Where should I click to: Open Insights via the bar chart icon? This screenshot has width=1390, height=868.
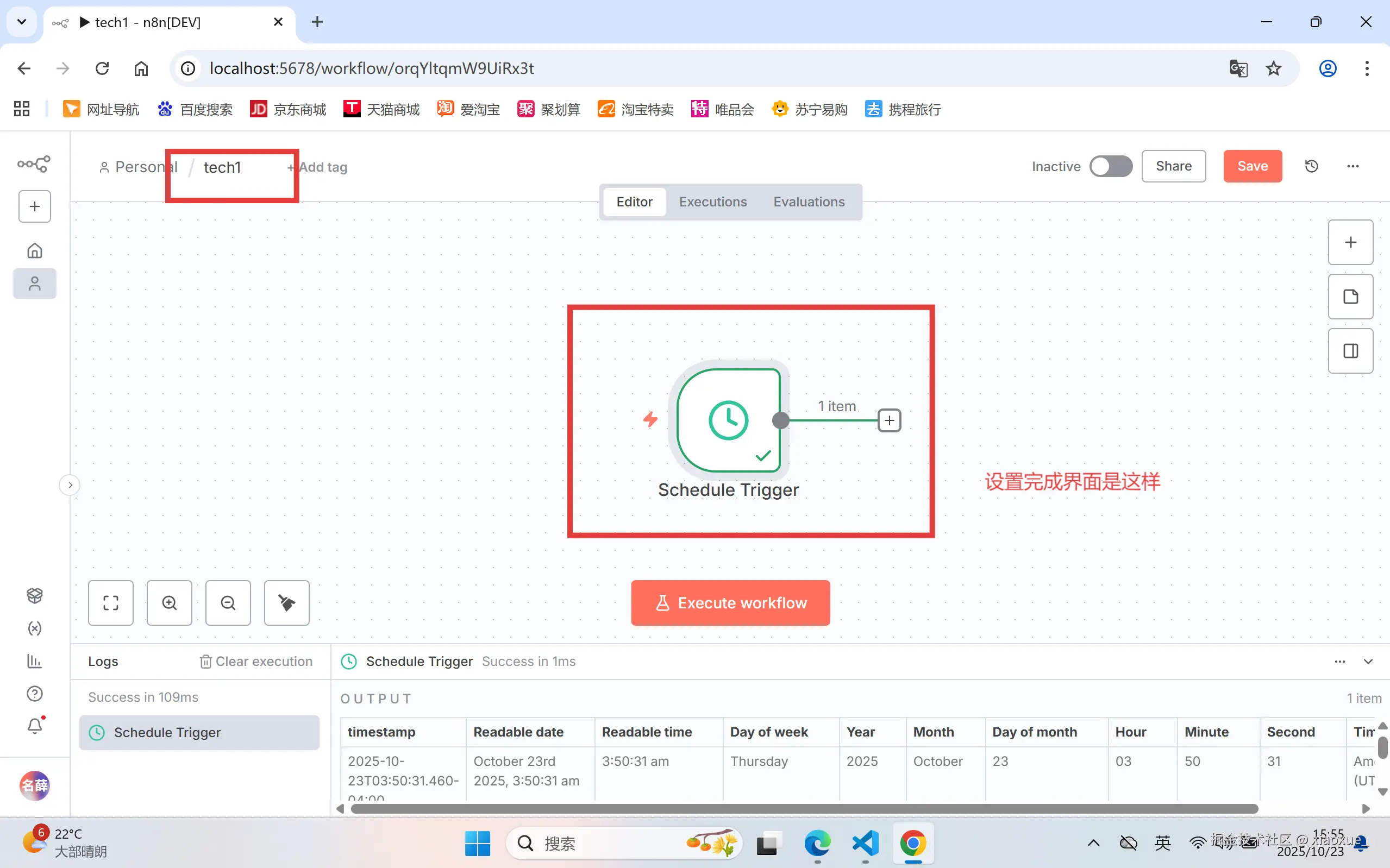[34, 662]
